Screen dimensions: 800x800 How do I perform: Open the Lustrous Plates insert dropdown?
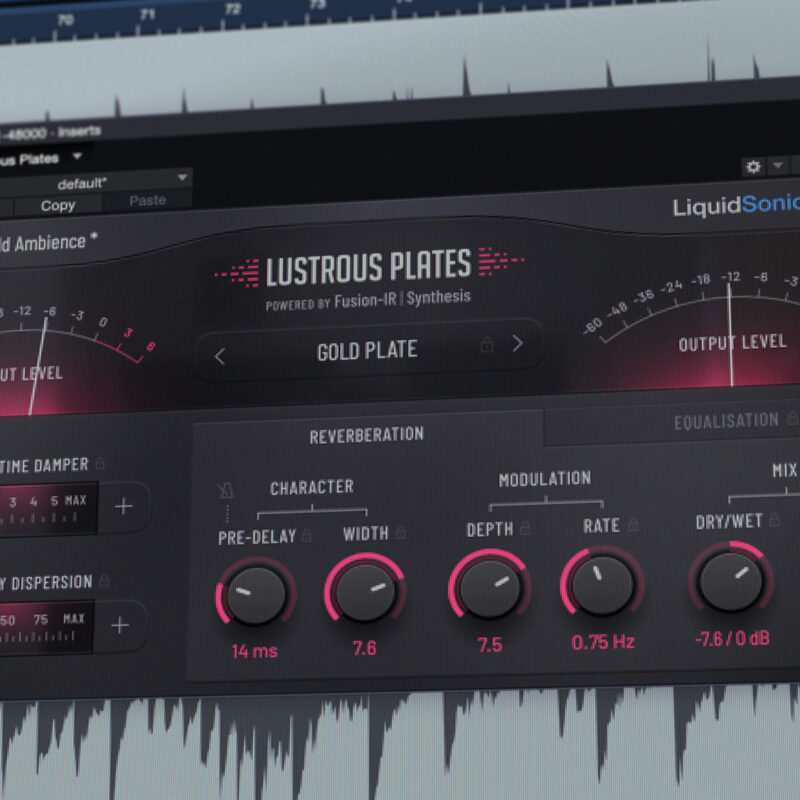coord(78,156)
